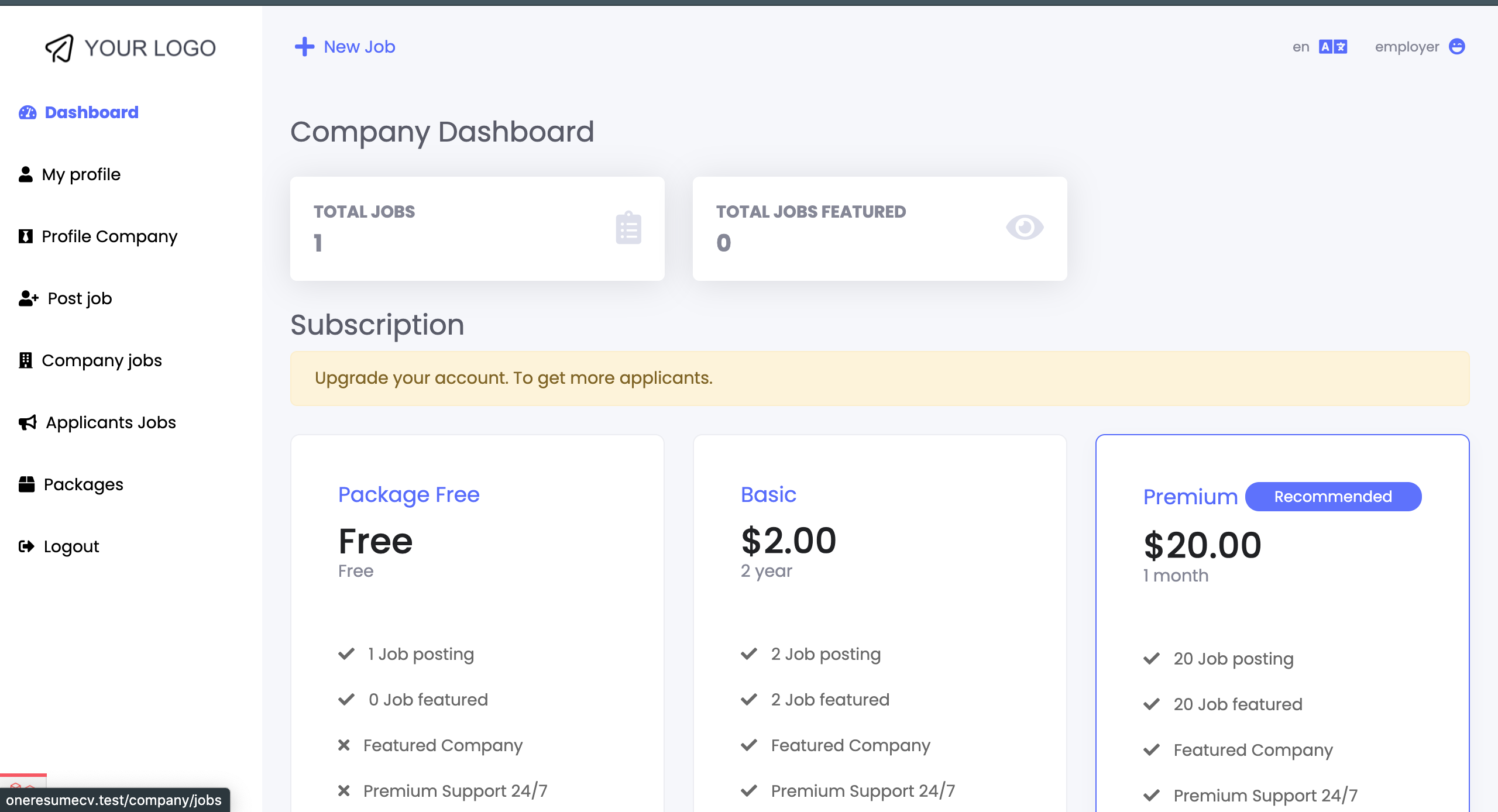Click the New Job link
This screenshot has width=1498, height=812.
tap(359, 47)
